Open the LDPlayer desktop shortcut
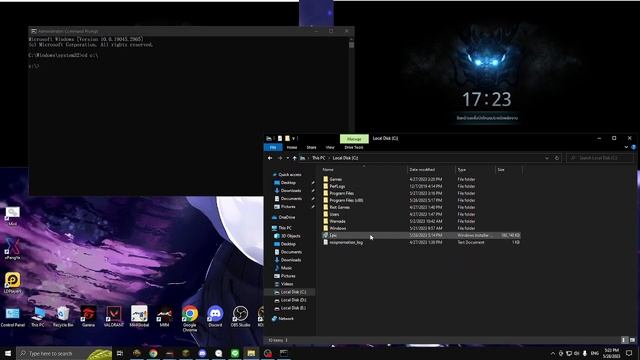Image resolution: width=640 pixels, height=360 pixels. 12,283
